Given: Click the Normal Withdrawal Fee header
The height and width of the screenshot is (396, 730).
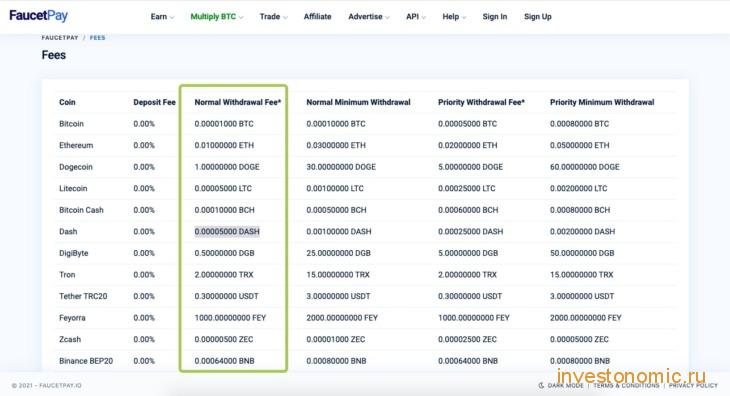Looking at the screenshot, I should pos(238,102).
